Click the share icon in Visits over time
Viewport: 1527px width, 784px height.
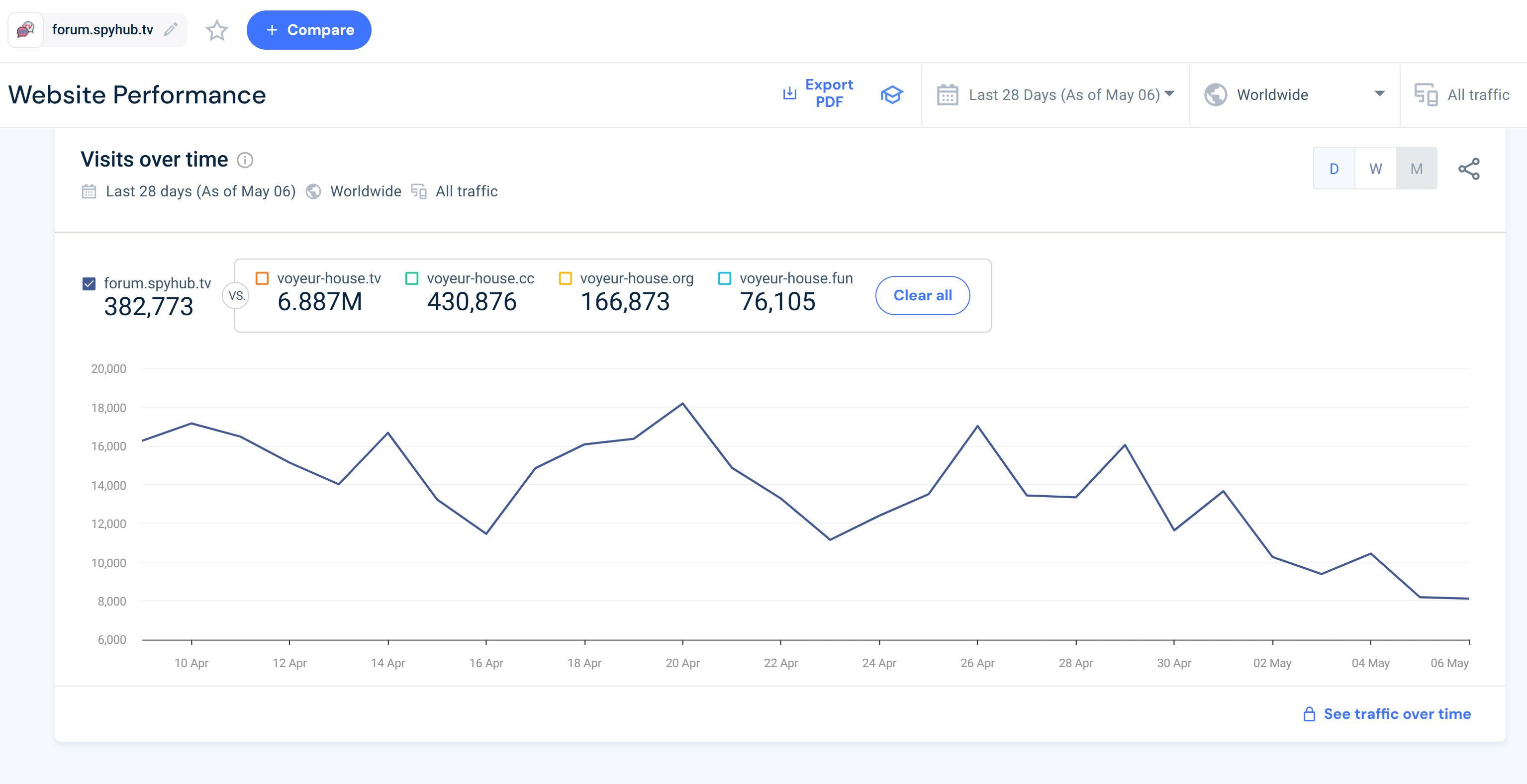(x=1469, y=169)
